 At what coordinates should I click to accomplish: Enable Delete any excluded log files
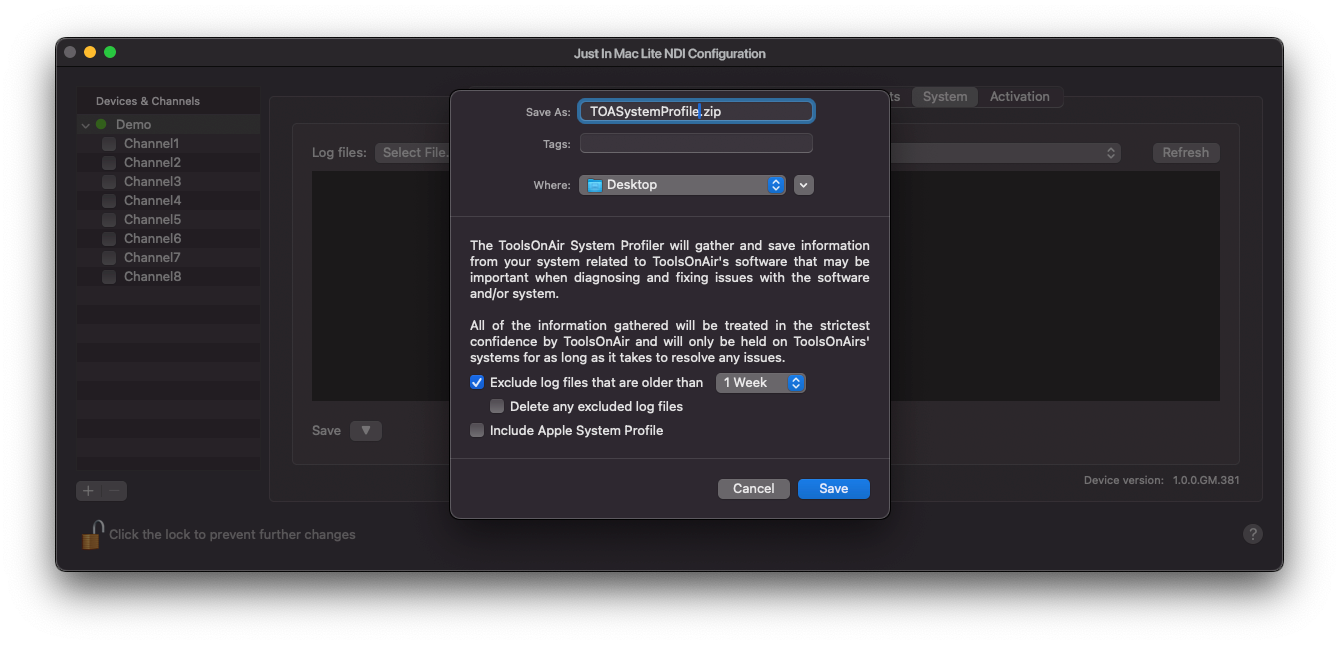(x=497, y=407)
